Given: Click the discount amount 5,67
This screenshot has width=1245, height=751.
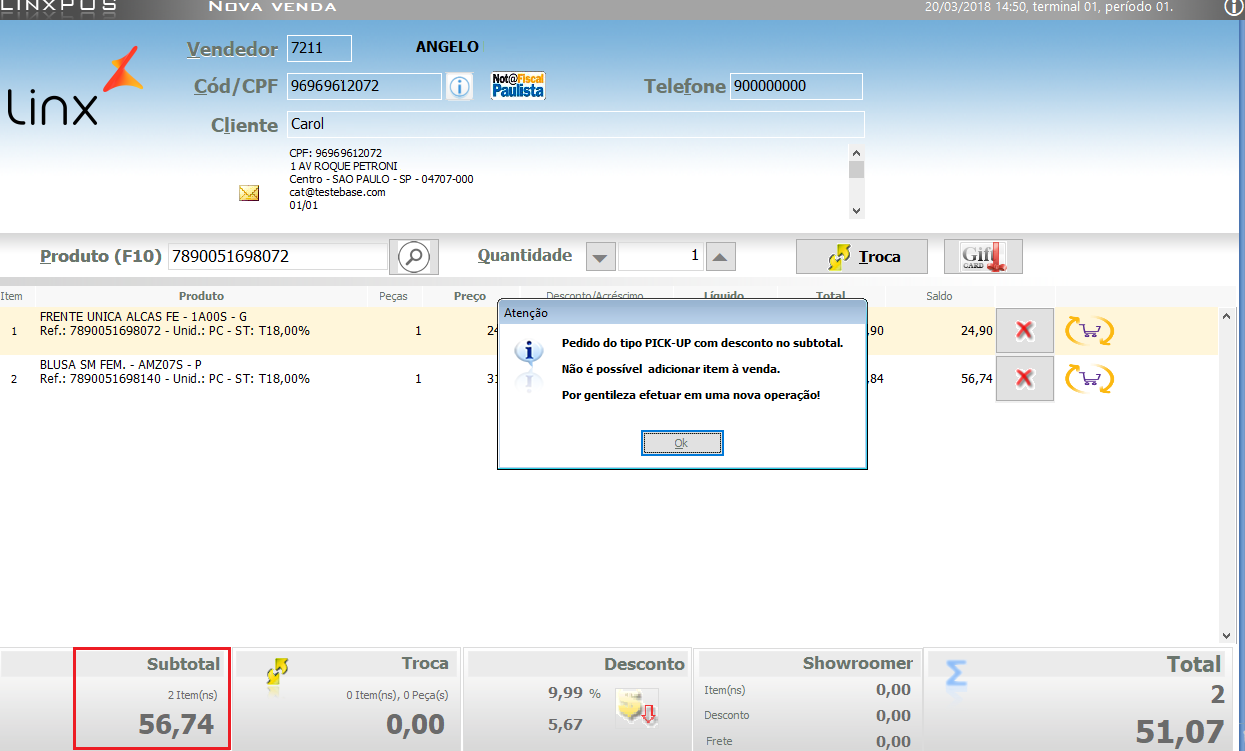Looking at the screenshot, I should (x=564, y=723).
